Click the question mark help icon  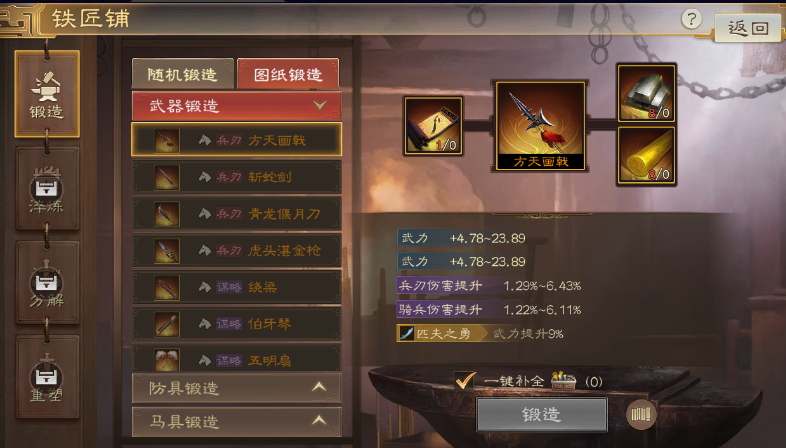[691, 20]
